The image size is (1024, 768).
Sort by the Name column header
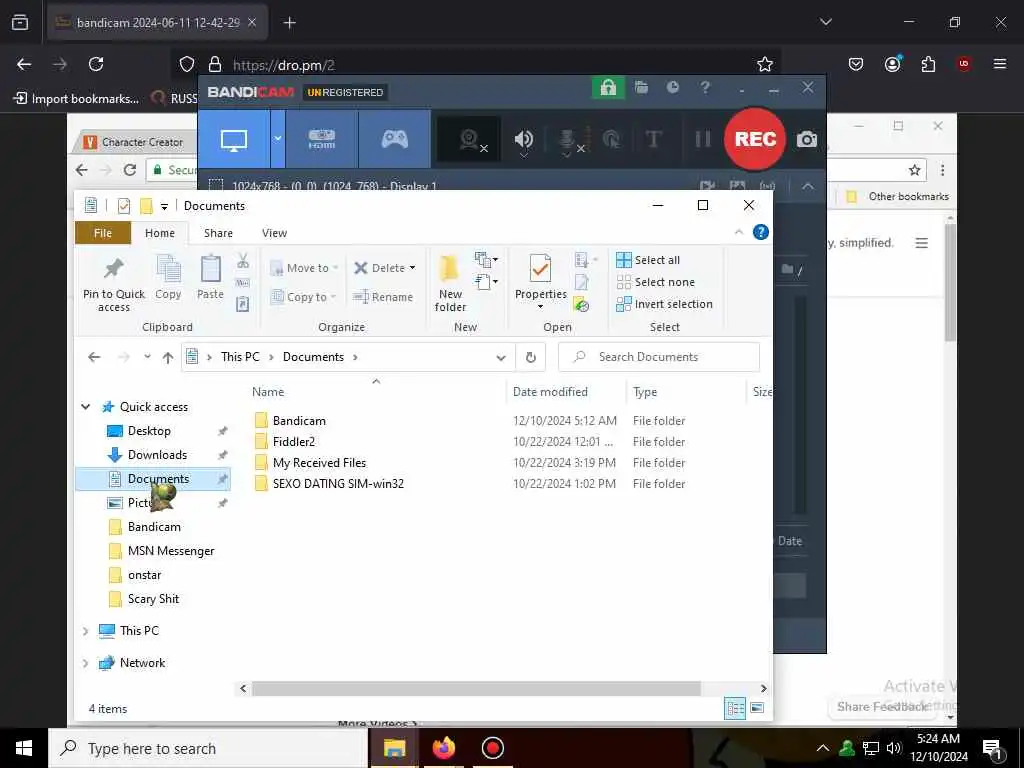(x=268, y=392)
